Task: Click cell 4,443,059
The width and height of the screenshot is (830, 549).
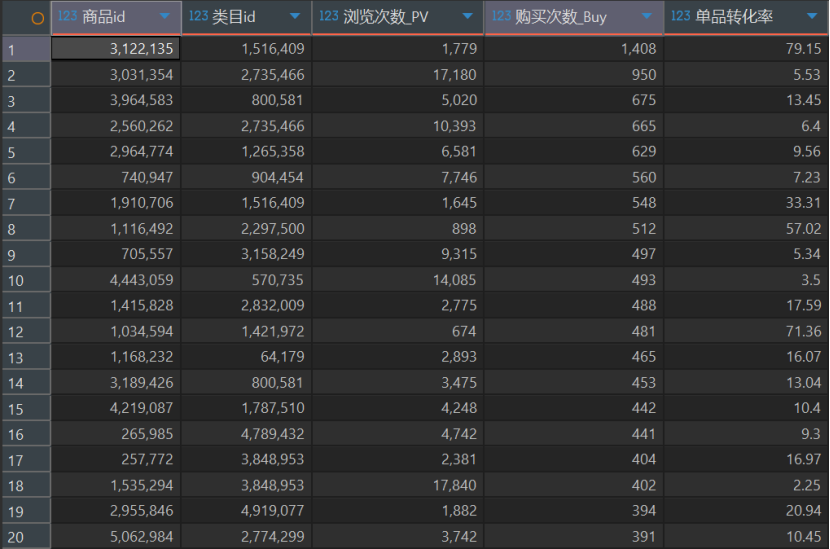Action: point(116,280)
